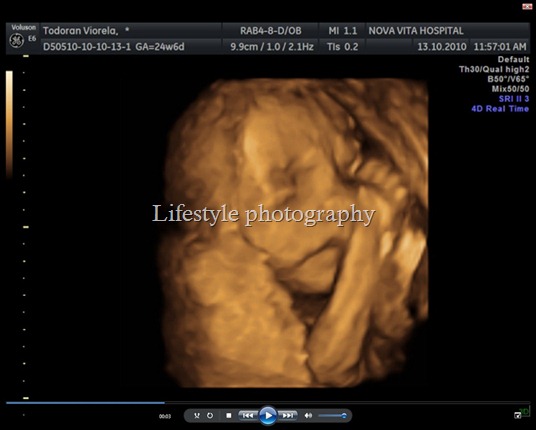Skip ahead with the next button
536x430 pixels.
click(x=288, y=416)
